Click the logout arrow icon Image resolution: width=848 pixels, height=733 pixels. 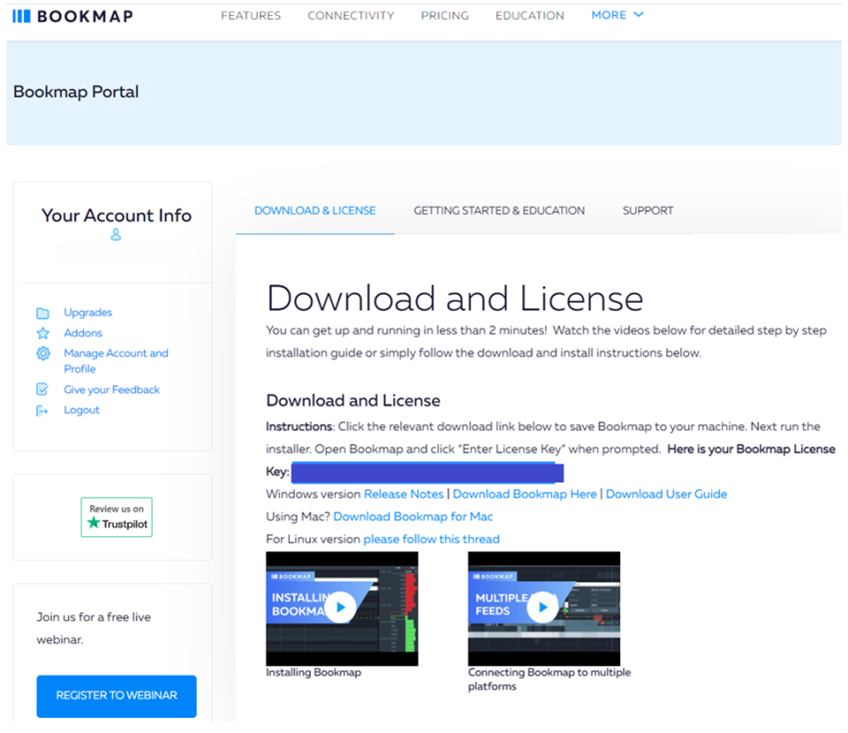pos(42,411)
